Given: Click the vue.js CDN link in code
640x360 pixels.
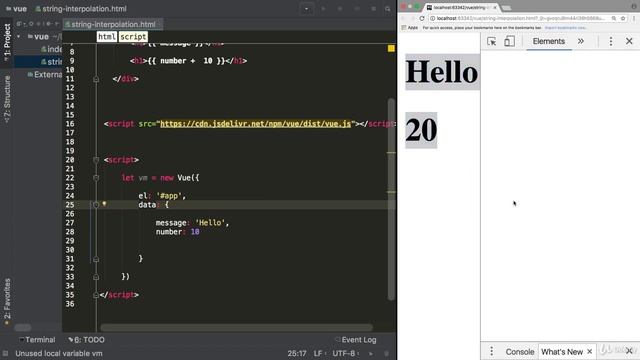Looking at the screenshot, I should (x=256, y=124).
